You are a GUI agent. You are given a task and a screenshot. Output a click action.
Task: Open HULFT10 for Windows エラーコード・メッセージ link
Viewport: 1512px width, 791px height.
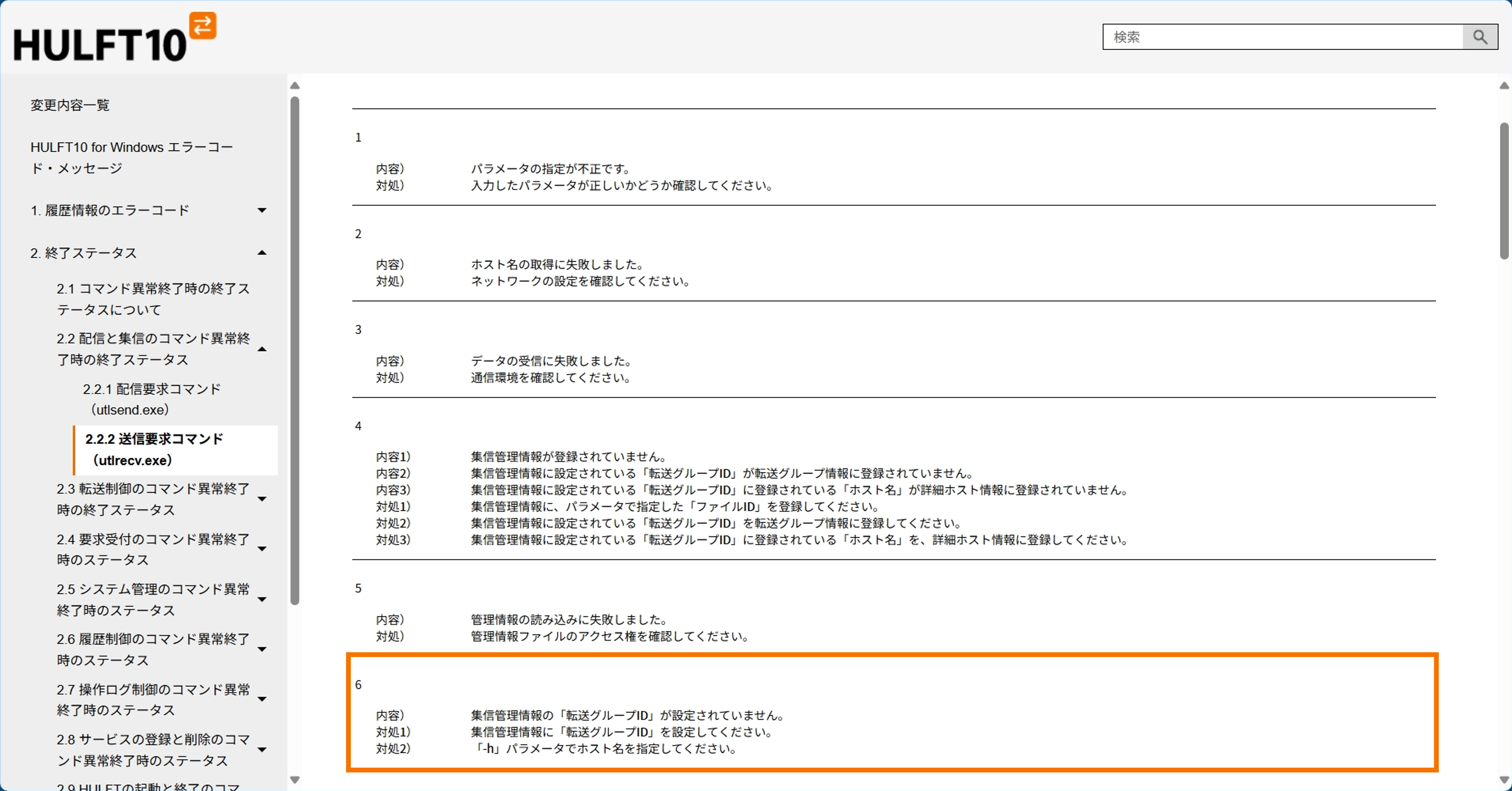click(x=132, y=157)
